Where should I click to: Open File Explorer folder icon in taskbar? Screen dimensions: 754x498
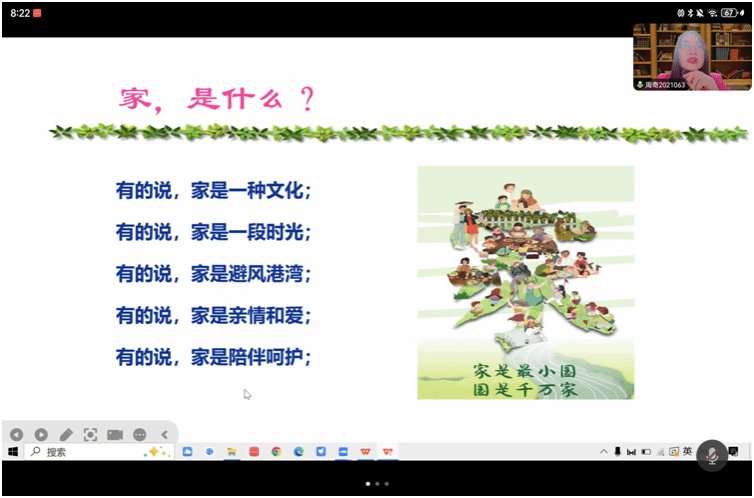(x=232, y=452)
